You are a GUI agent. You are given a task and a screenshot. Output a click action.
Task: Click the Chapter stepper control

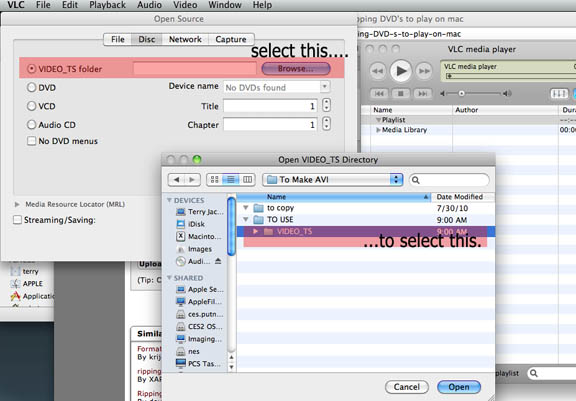(x=326, y=124)
